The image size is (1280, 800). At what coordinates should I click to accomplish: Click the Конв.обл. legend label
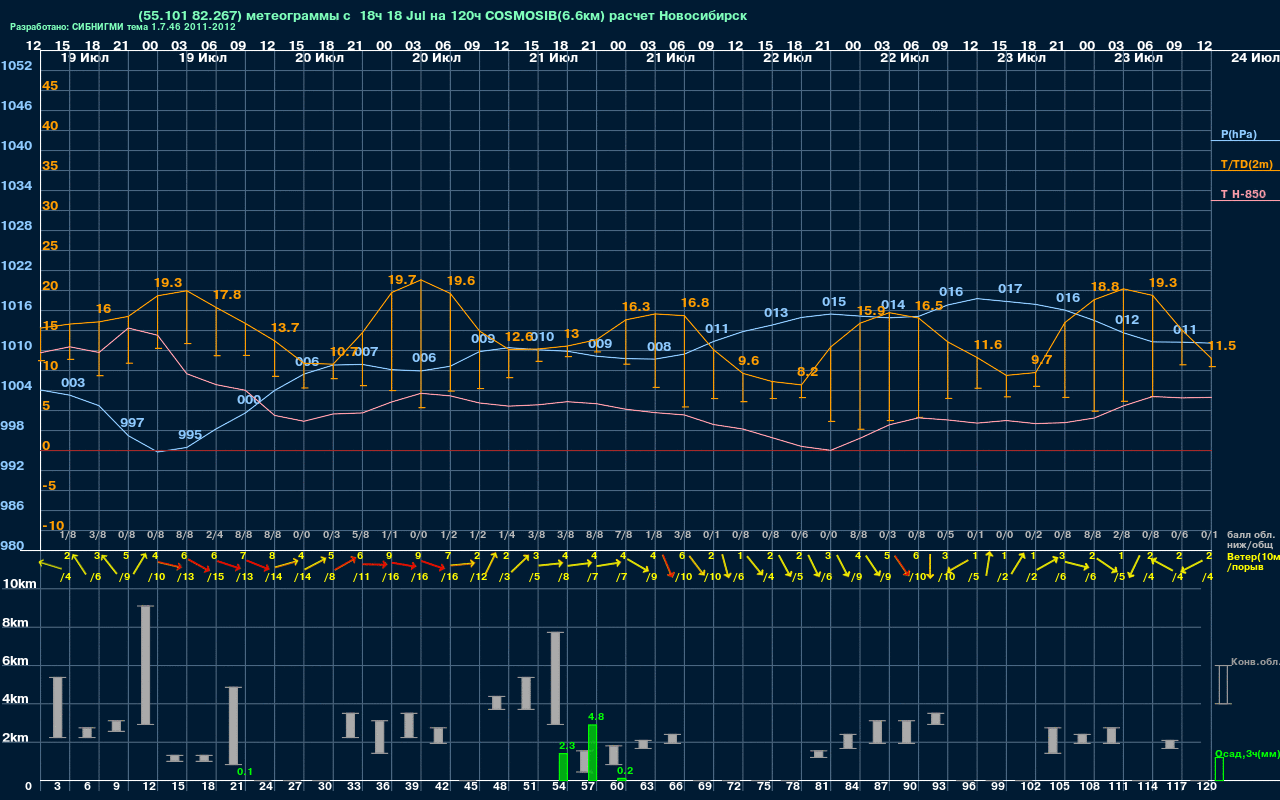1255,662
